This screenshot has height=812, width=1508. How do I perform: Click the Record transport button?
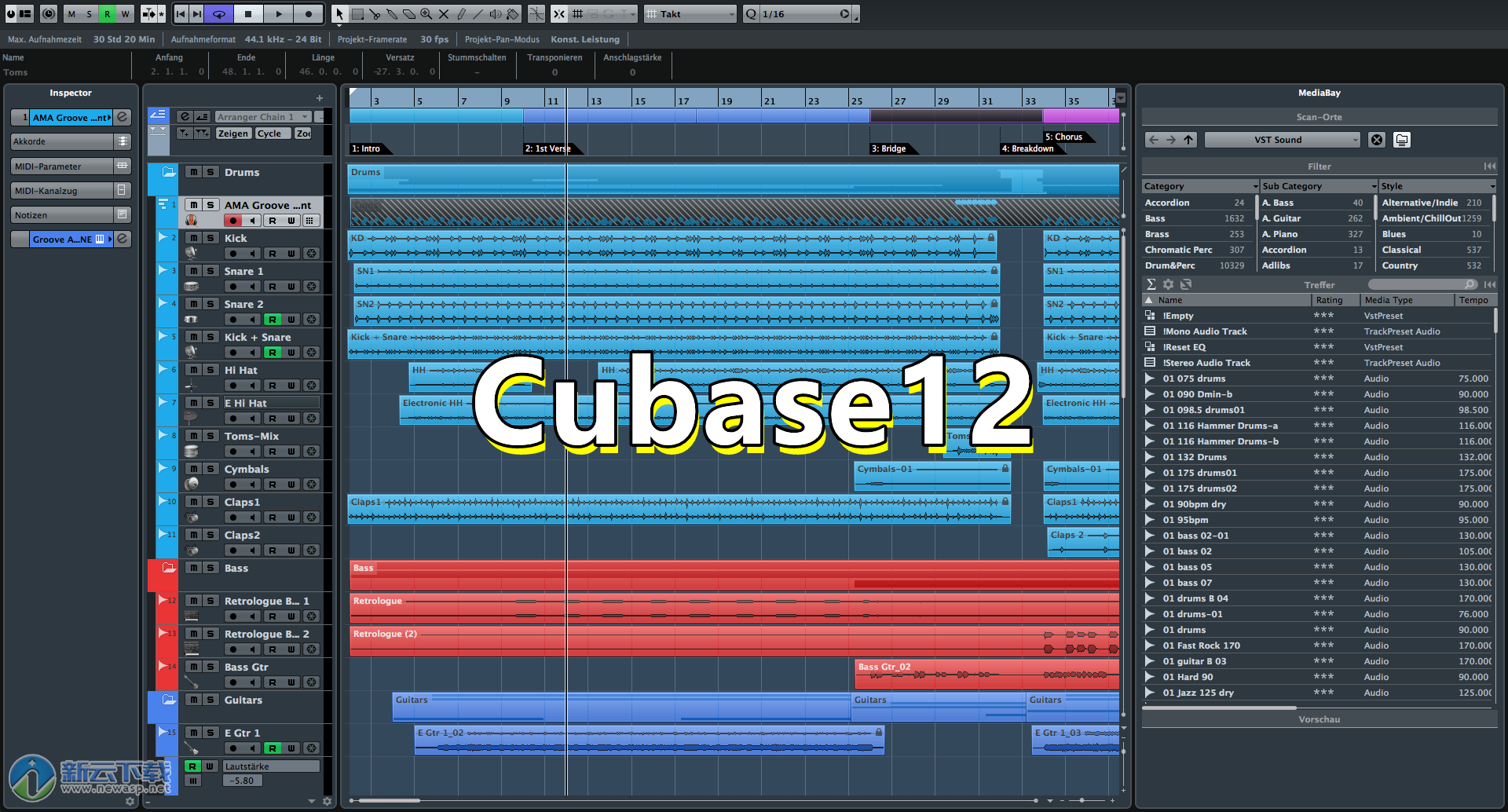click(309, 14)
